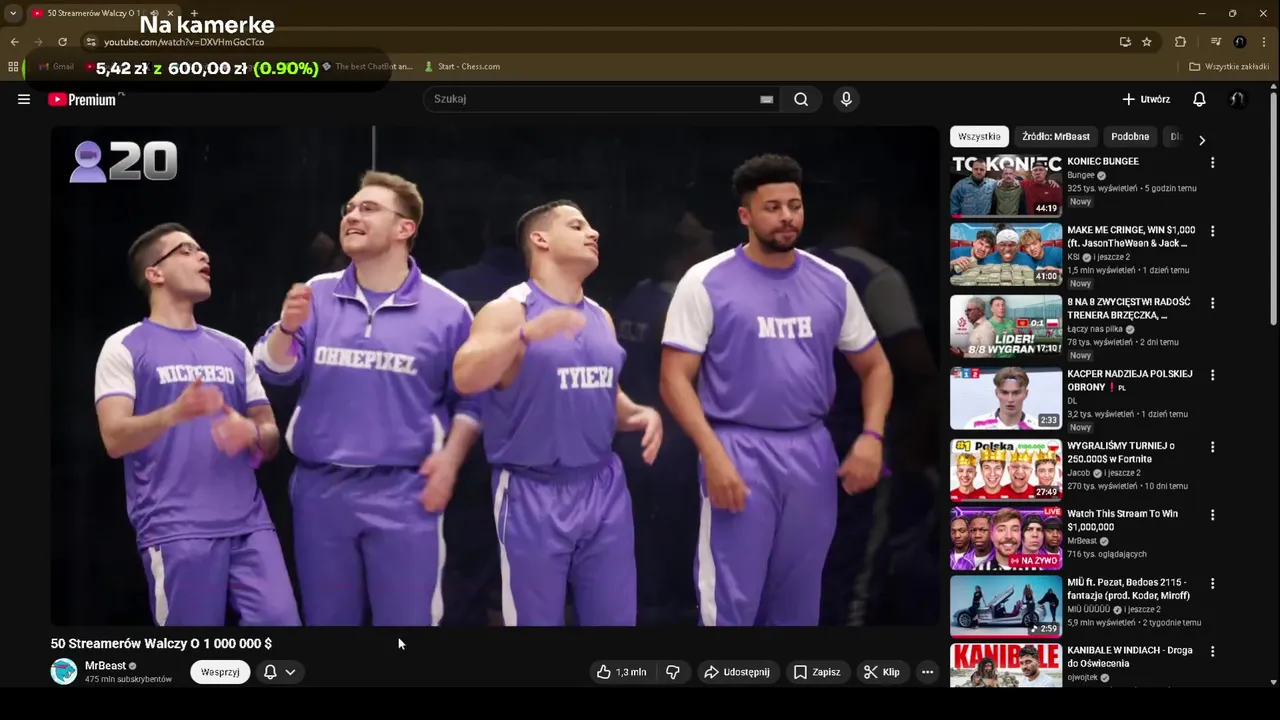Go back with browser back arrow
The width and height of the screenshot is (1280, 720).
(x=14, y=42)
